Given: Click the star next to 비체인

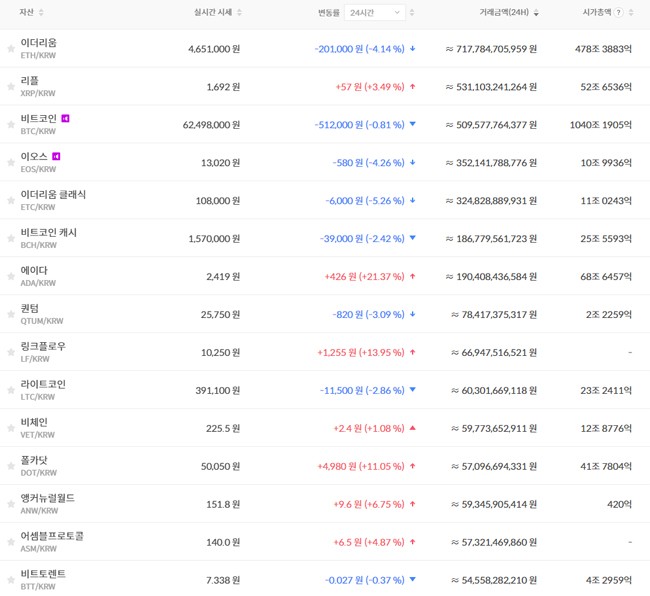Looking at the screenshot, I should point(11,428).
